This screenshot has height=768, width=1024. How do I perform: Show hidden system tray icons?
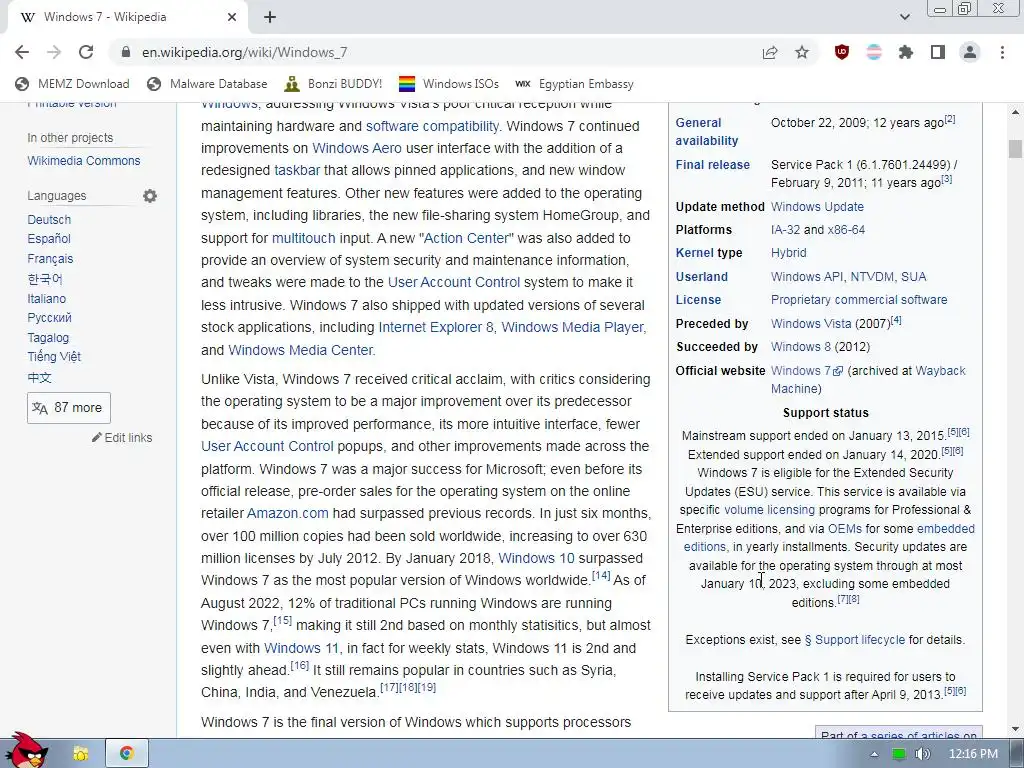point(874,754)
